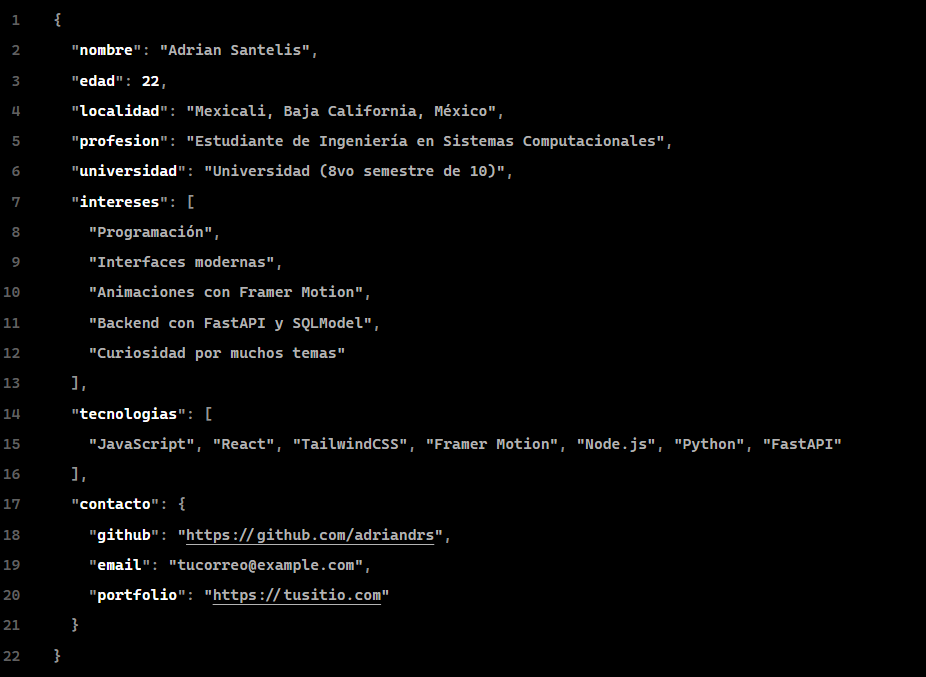This screenshot has height=677, width=926.
Task: Click line number 14 in the gutter
Action: [12, 414]
